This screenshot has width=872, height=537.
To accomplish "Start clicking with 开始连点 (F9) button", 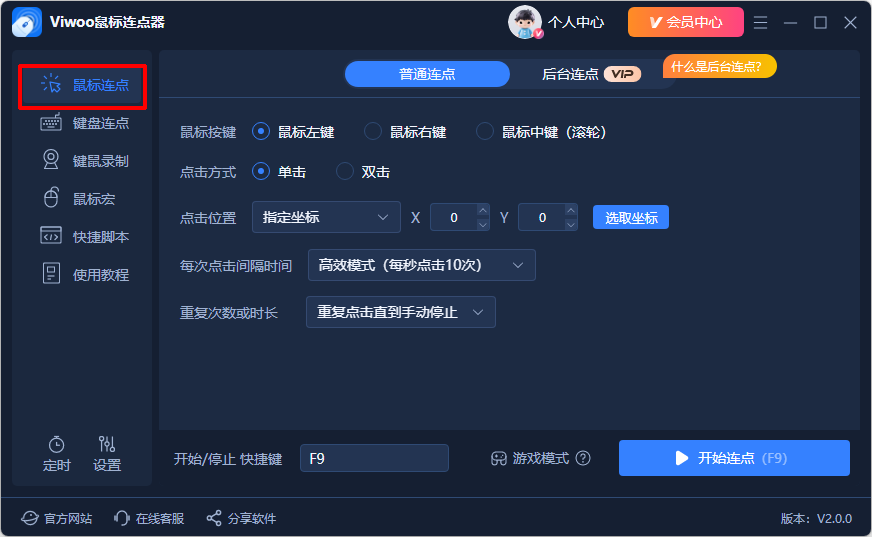I will (x=734, y=458).
